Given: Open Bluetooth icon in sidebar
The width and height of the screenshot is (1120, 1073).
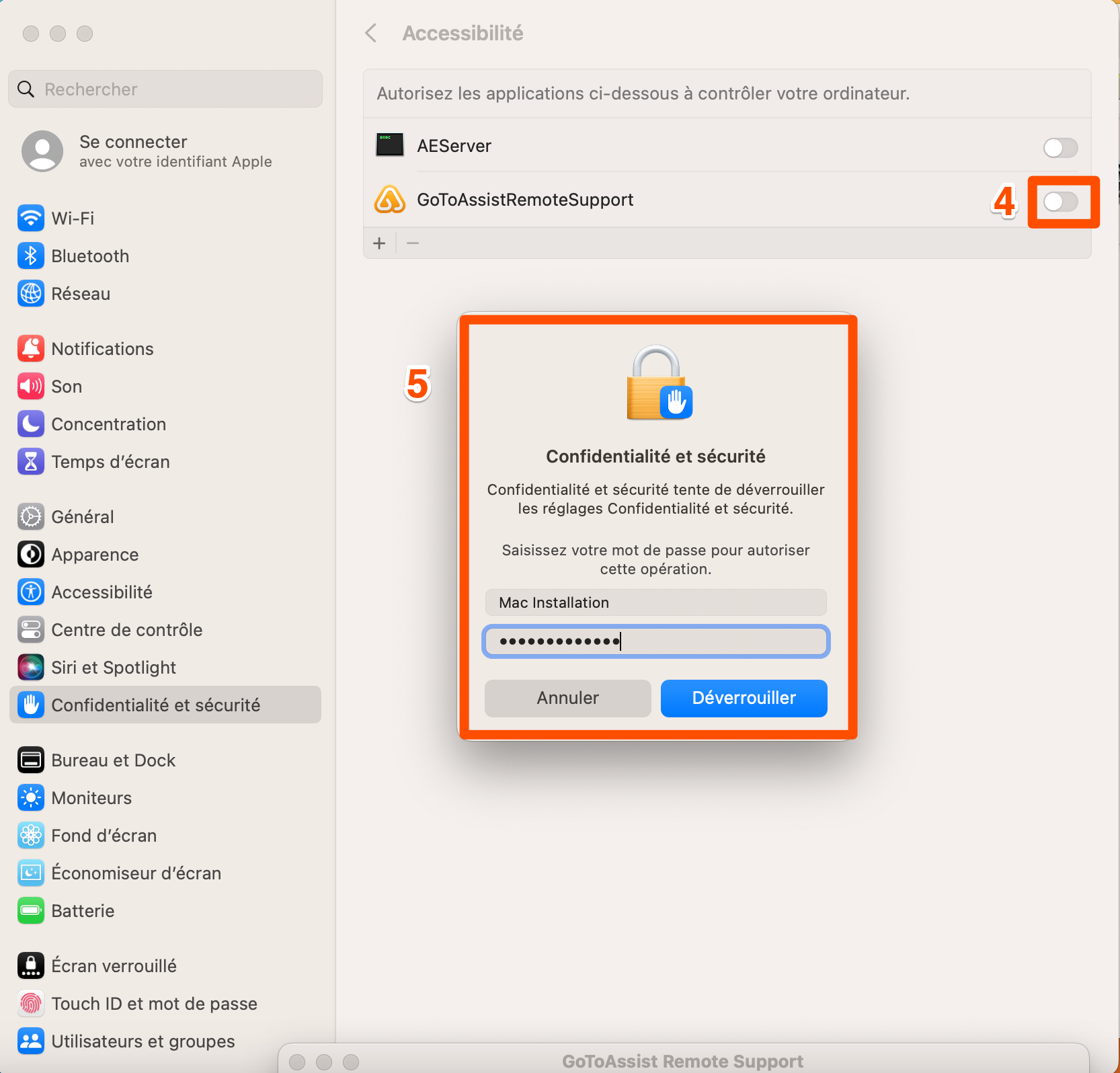Looking at the screenshot, I should pyautogui.click(x=31, y=255).
